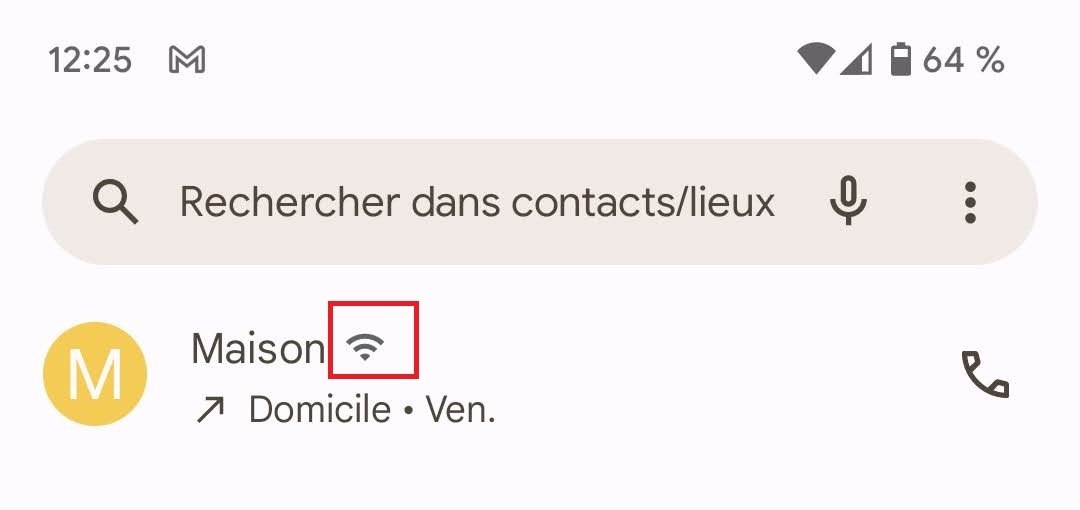Tap the microphone voice search icon
Screen dimensions: 1080x510
[x=848, y=202]
